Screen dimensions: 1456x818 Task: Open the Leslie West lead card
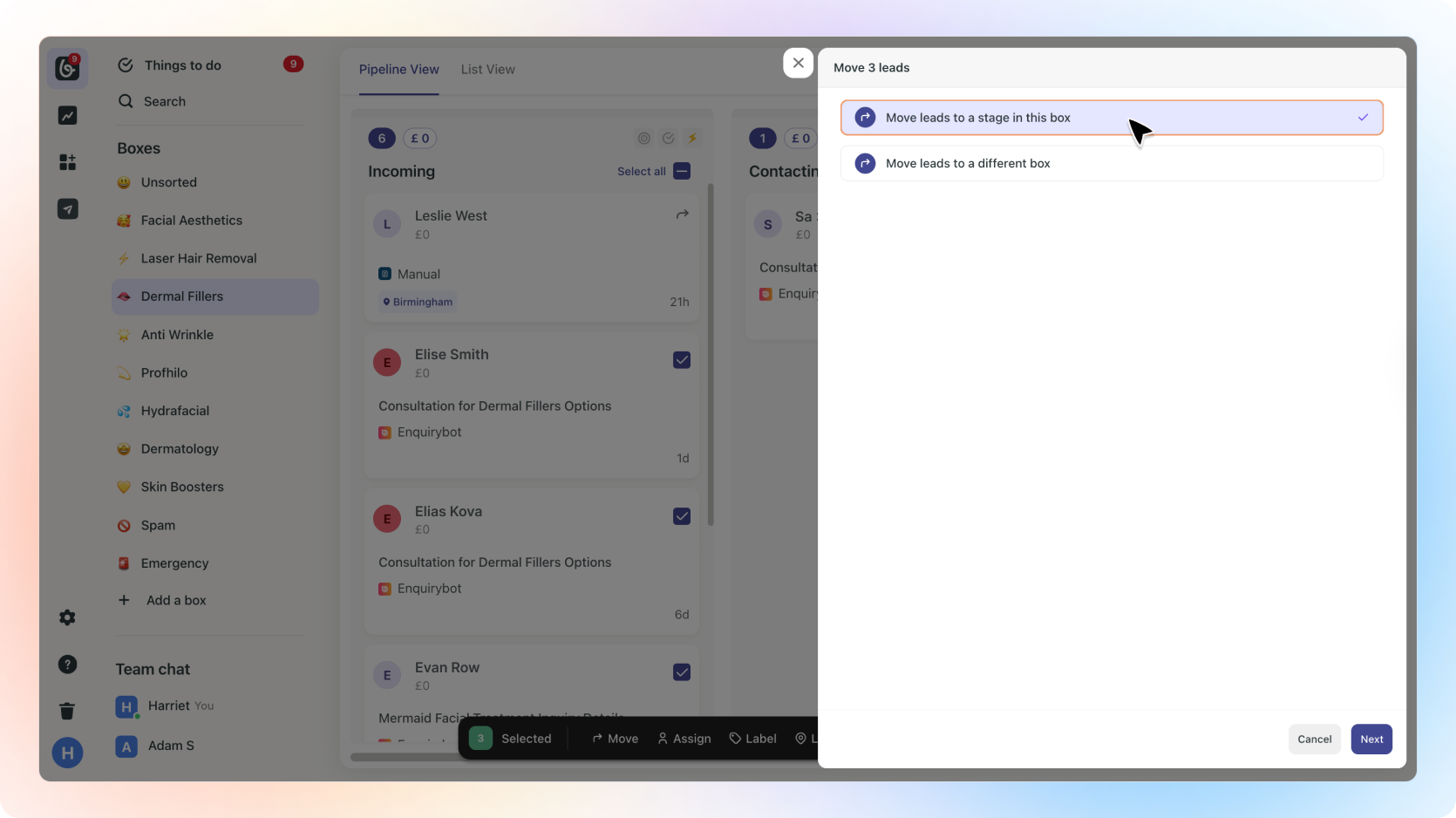tap(532, 258)
